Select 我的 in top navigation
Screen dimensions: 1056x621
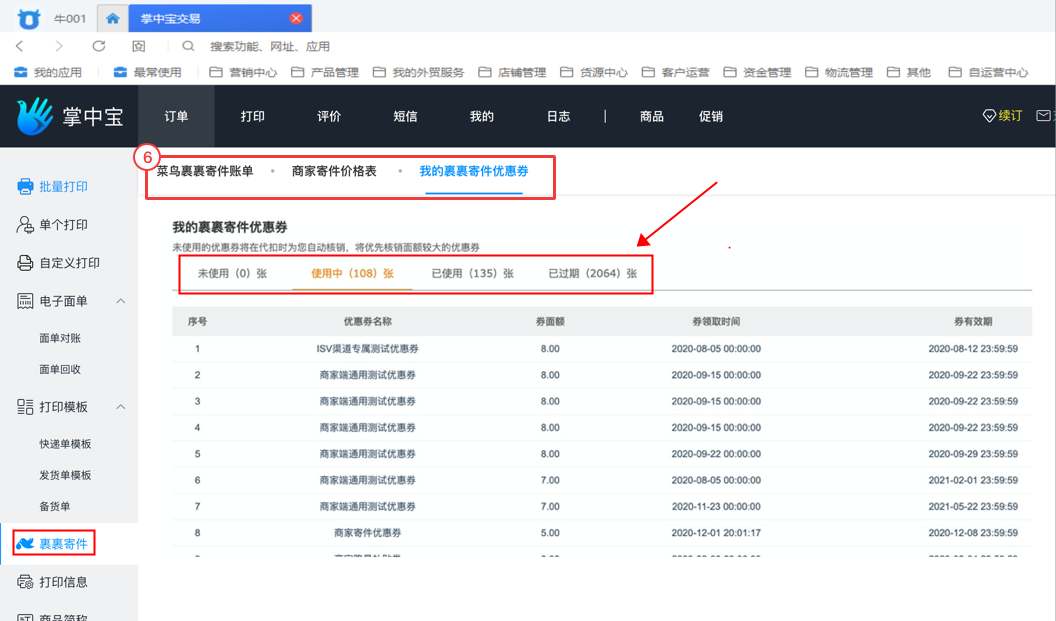pyautogui.click(x=482, y=117)
